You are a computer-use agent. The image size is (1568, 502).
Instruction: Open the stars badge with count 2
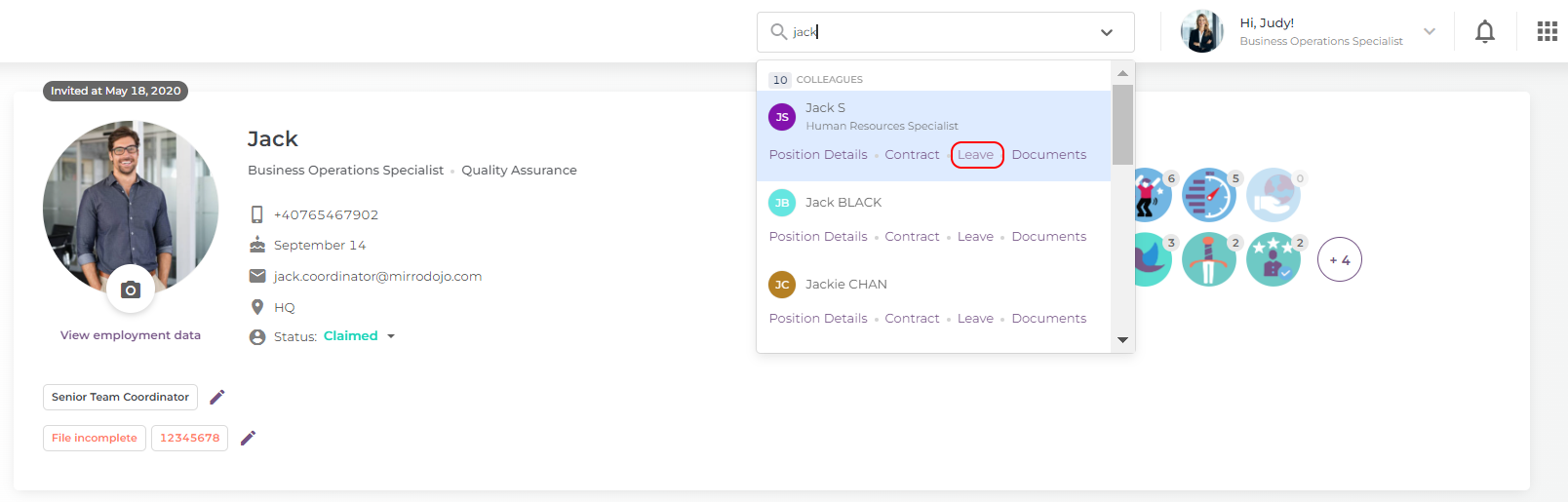pyautogui.click(x=1274, y=259)
